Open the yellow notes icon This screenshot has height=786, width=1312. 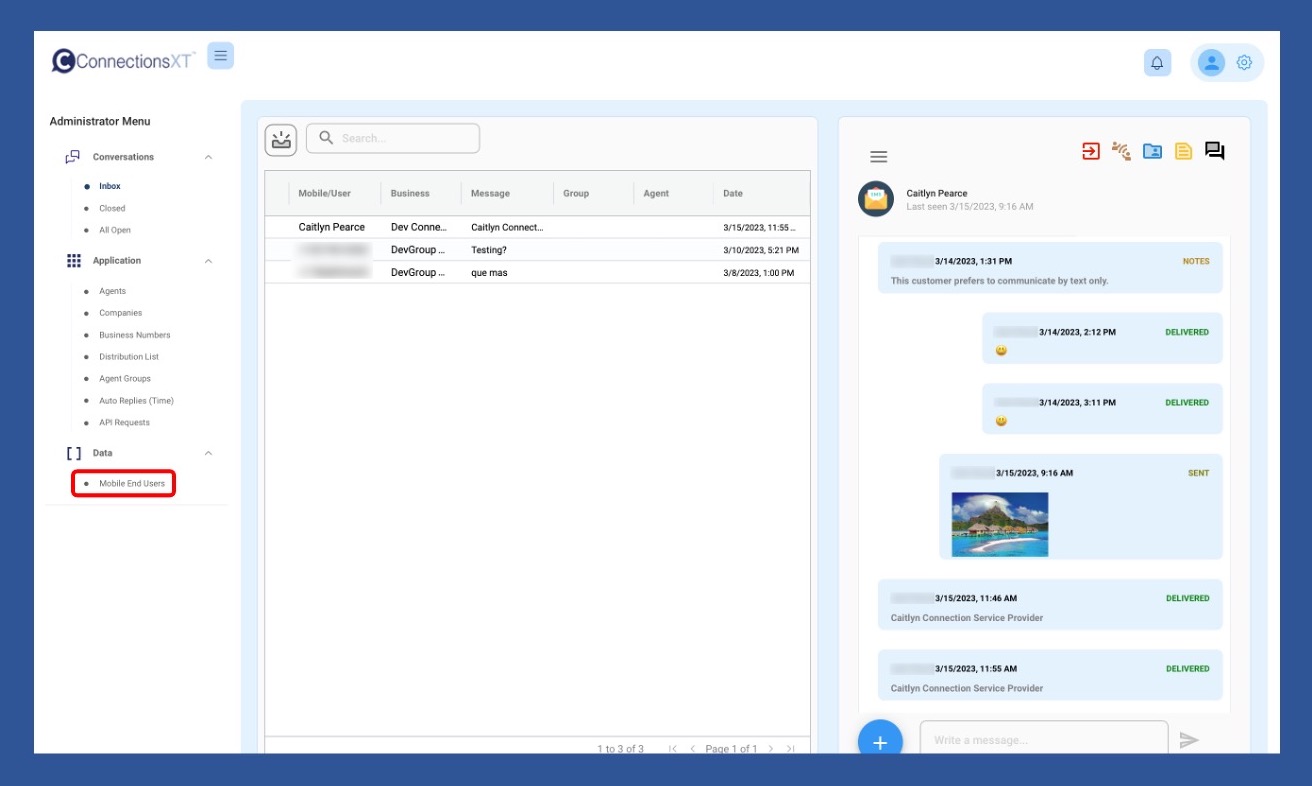[1183, 151]
